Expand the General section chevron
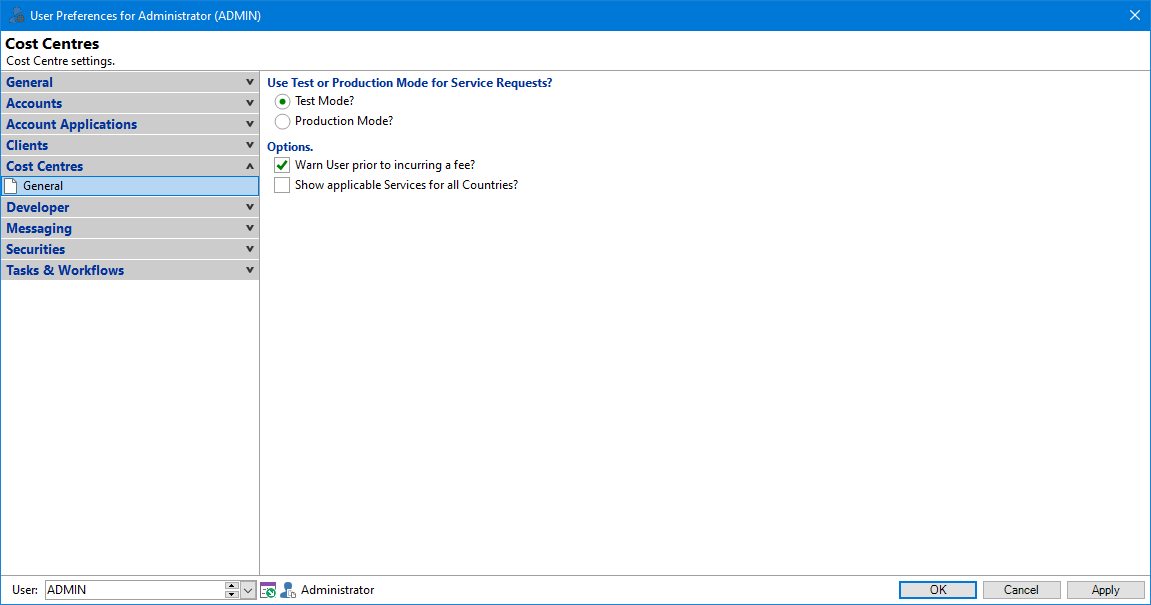 click(x=250, y=82)
